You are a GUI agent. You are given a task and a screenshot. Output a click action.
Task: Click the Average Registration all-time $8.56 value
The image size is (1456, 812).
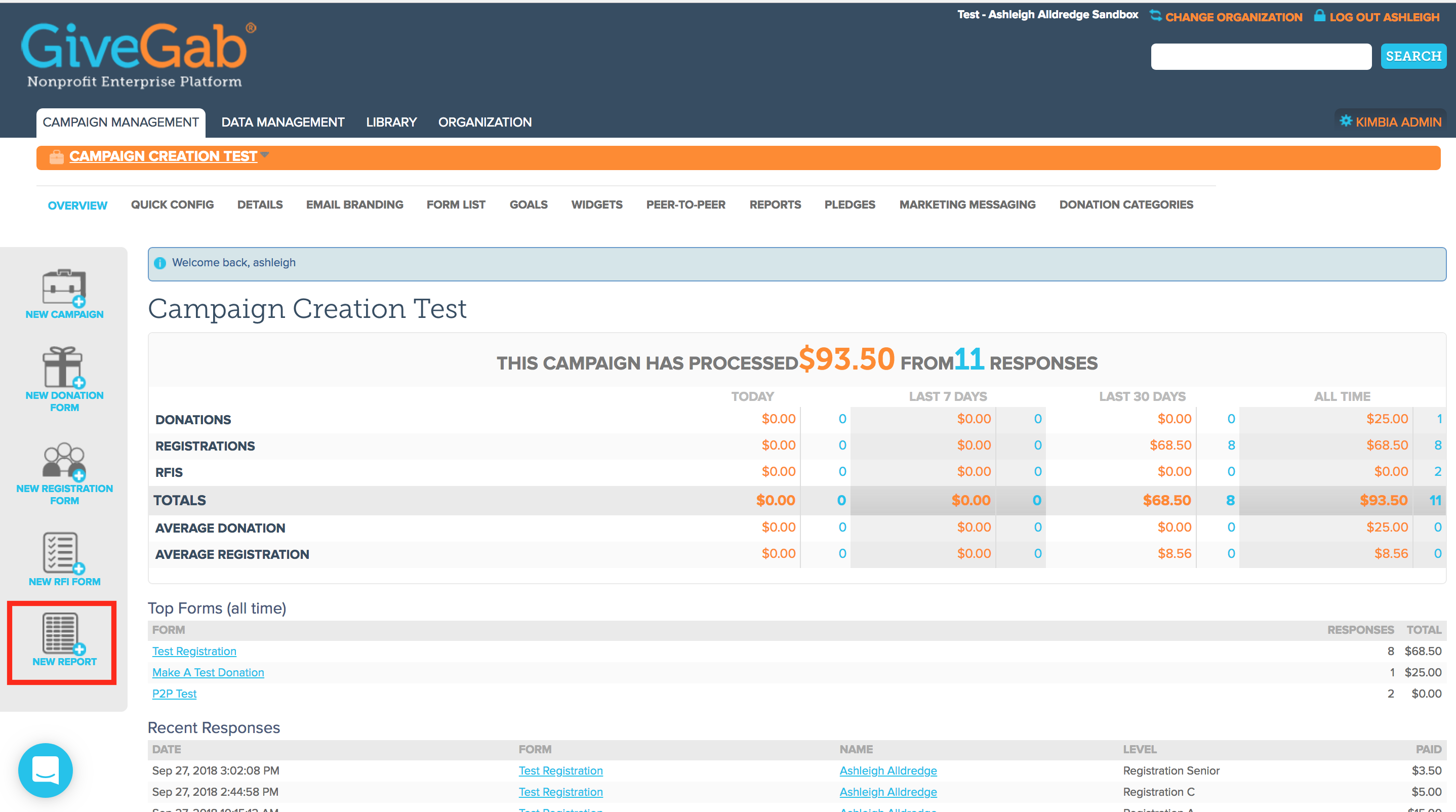pyautogui.click(x=1391, y=553)
